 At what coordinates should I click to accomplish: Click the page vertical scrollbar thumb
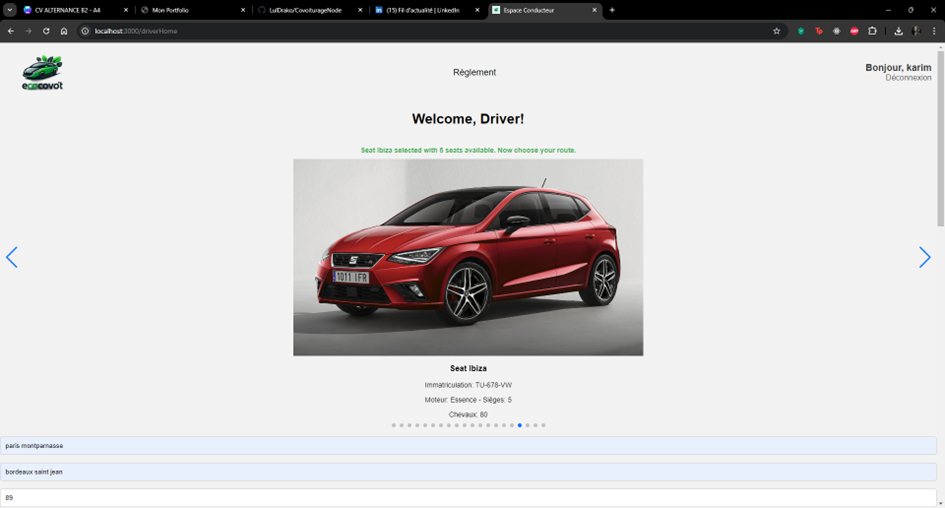pyautogui.click(x=940, y=139)
